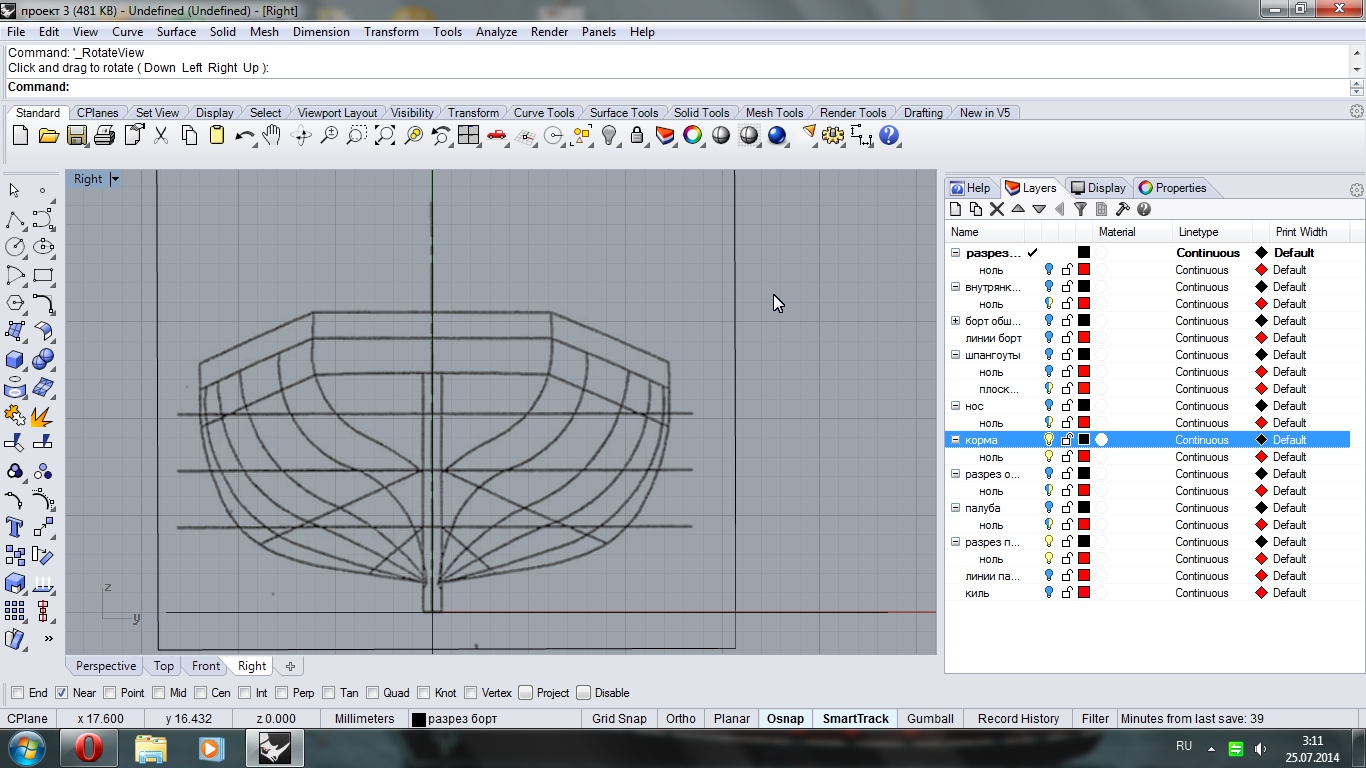The width and height of the screenshot is (1366, 768).
Task: Click the Lock objects padlock icon
Action: click(637, 136)
